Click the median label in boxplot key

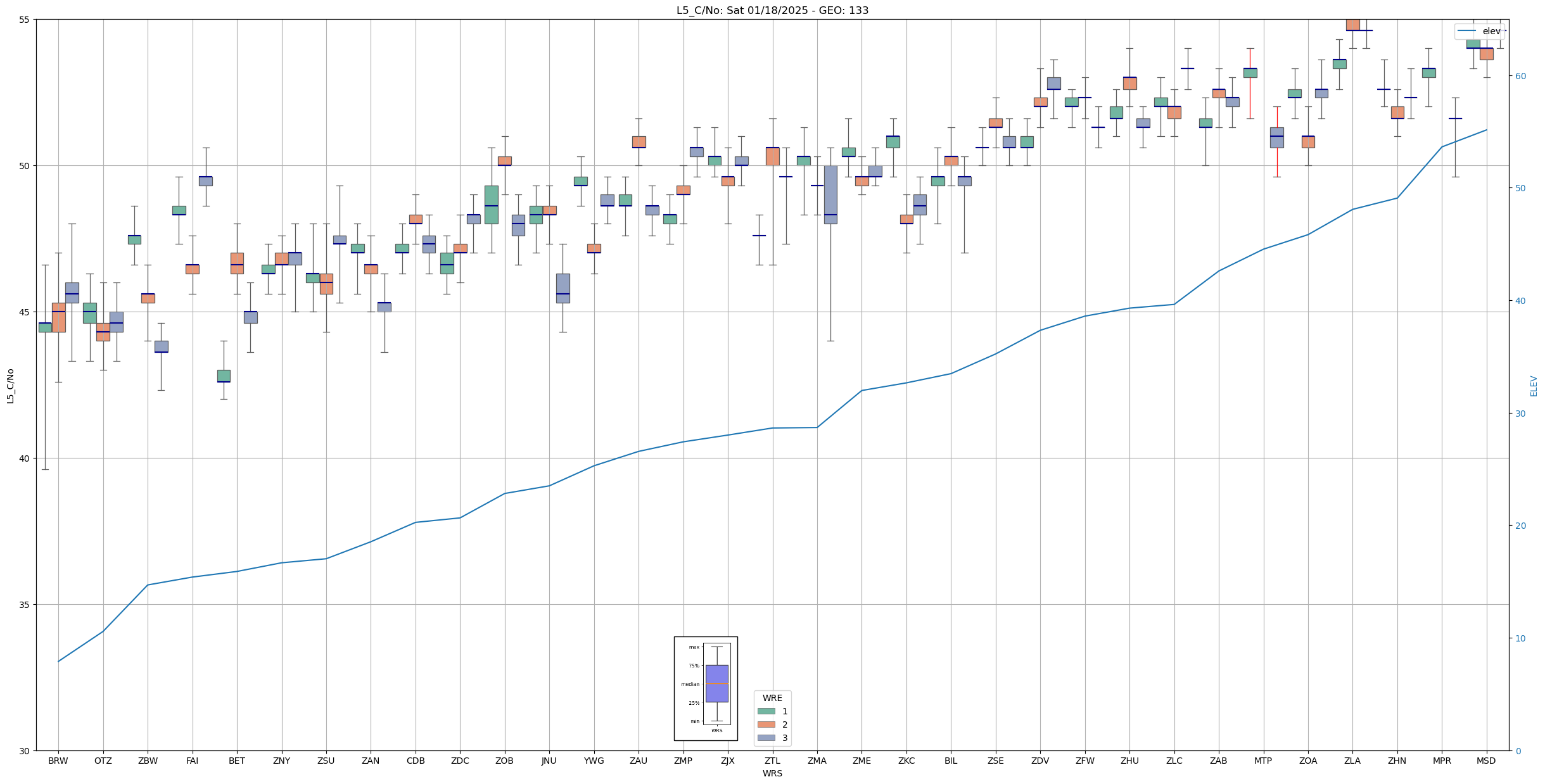[x=690, y=684]
